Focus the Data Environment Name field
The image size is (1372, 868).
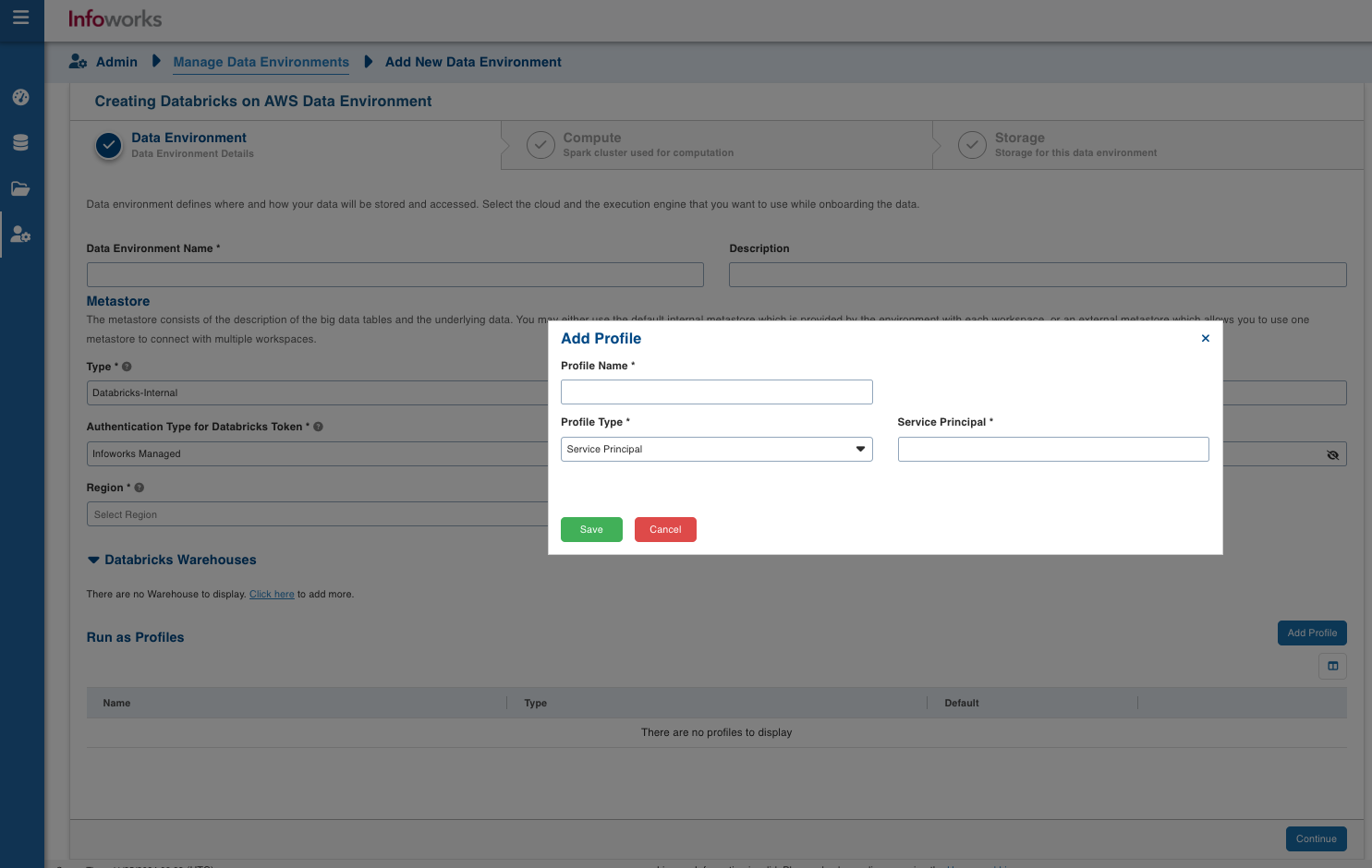point(395,274)
